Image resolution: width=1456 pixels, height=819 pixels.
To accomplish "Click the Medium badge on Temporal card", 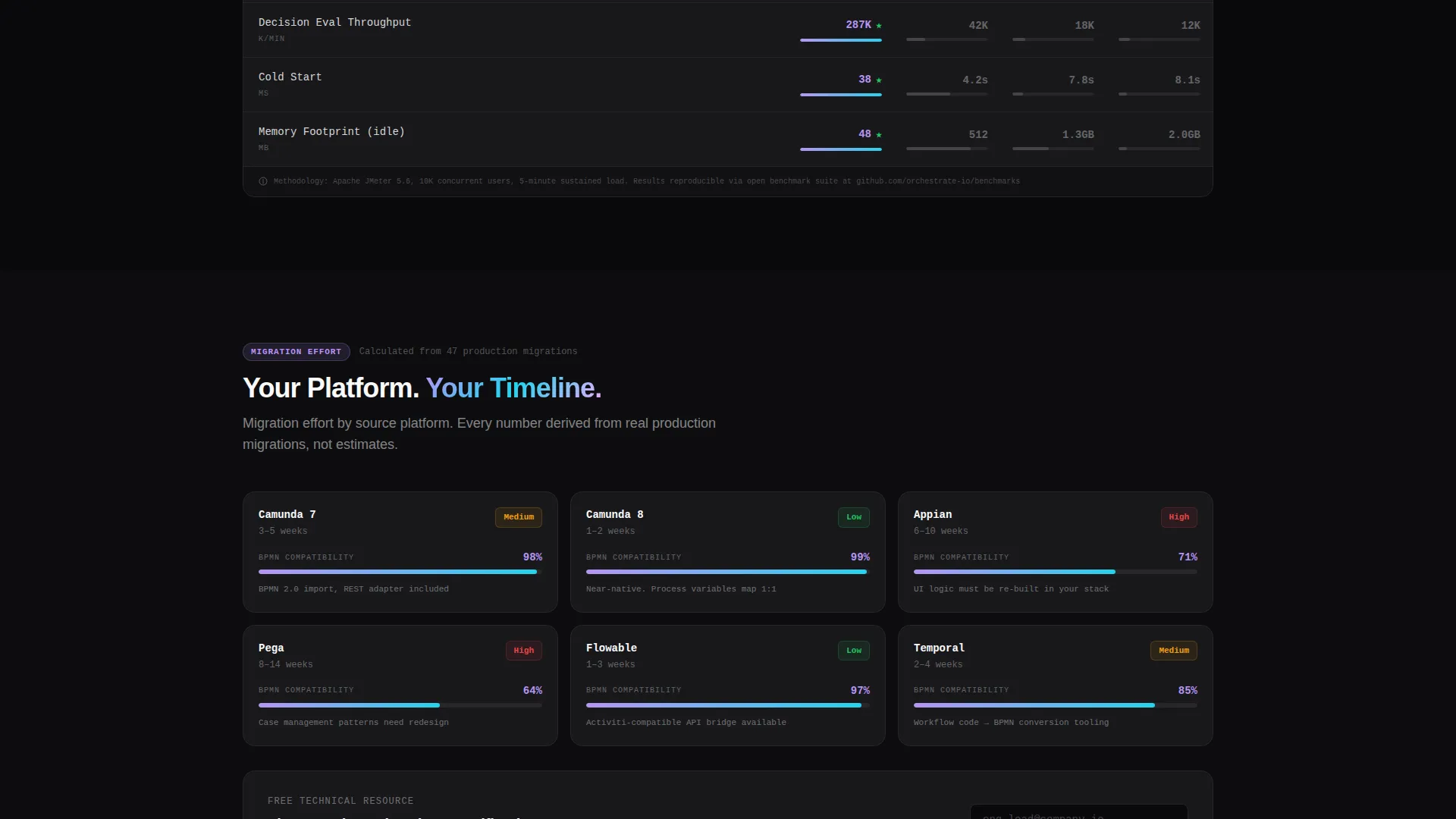I will click(x=1174, y=651).
